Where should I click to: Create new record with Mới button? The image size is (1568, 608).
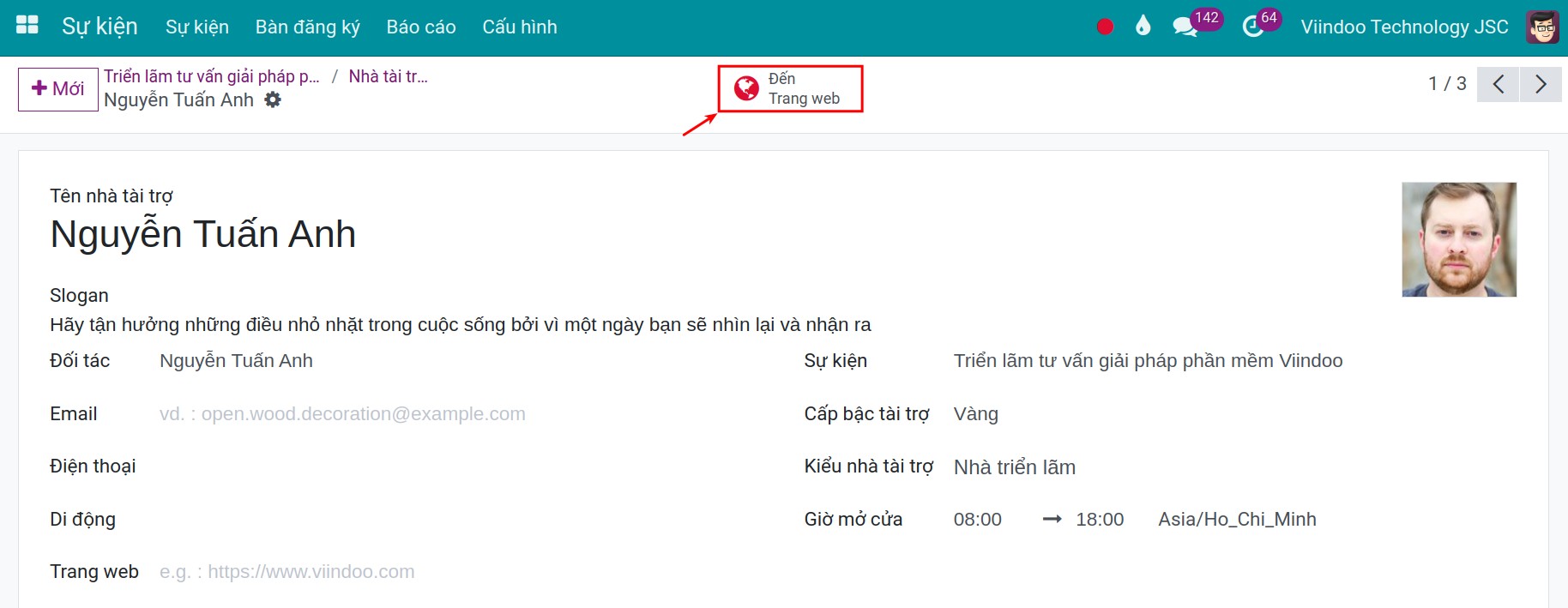click(58, 89)
